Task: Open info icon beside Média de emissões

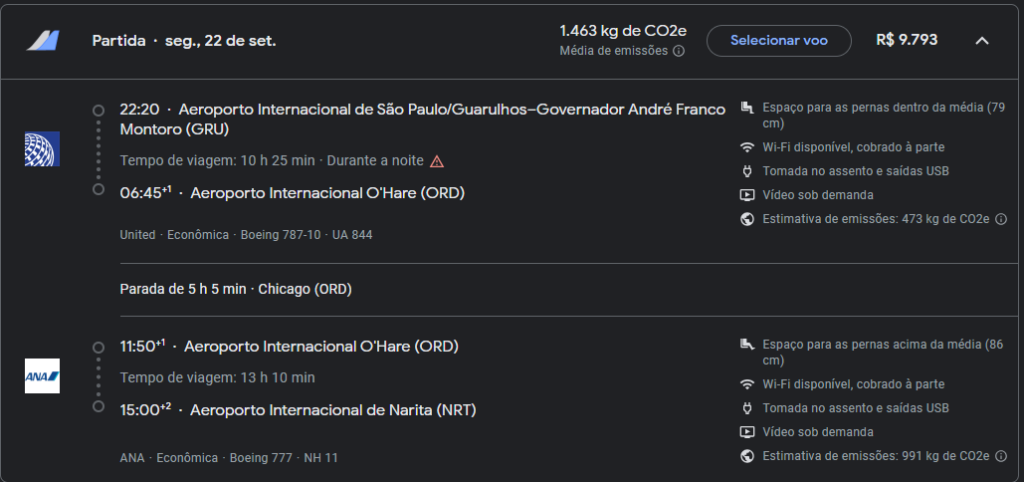Action: click(x=678, y=51)
